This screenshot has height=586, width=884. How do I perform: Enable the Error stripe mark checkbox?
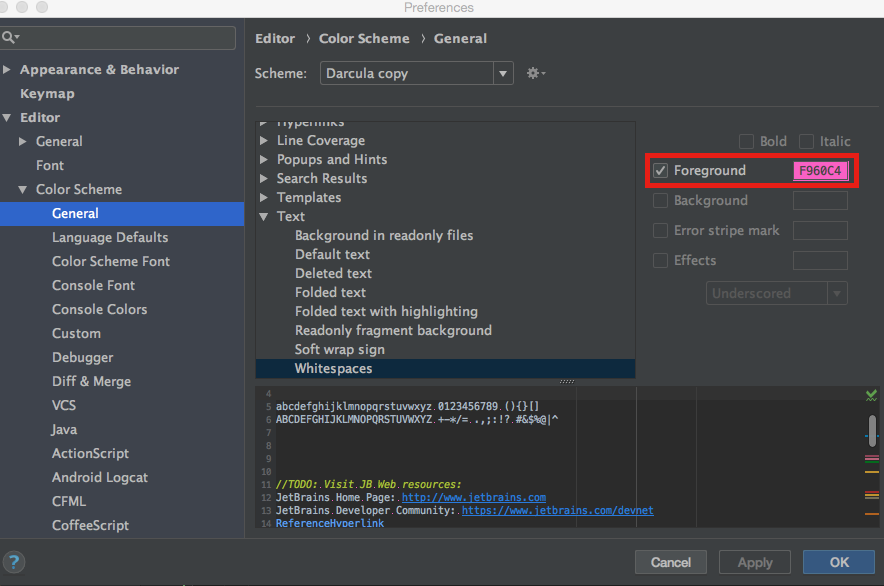tap(660, 230)
